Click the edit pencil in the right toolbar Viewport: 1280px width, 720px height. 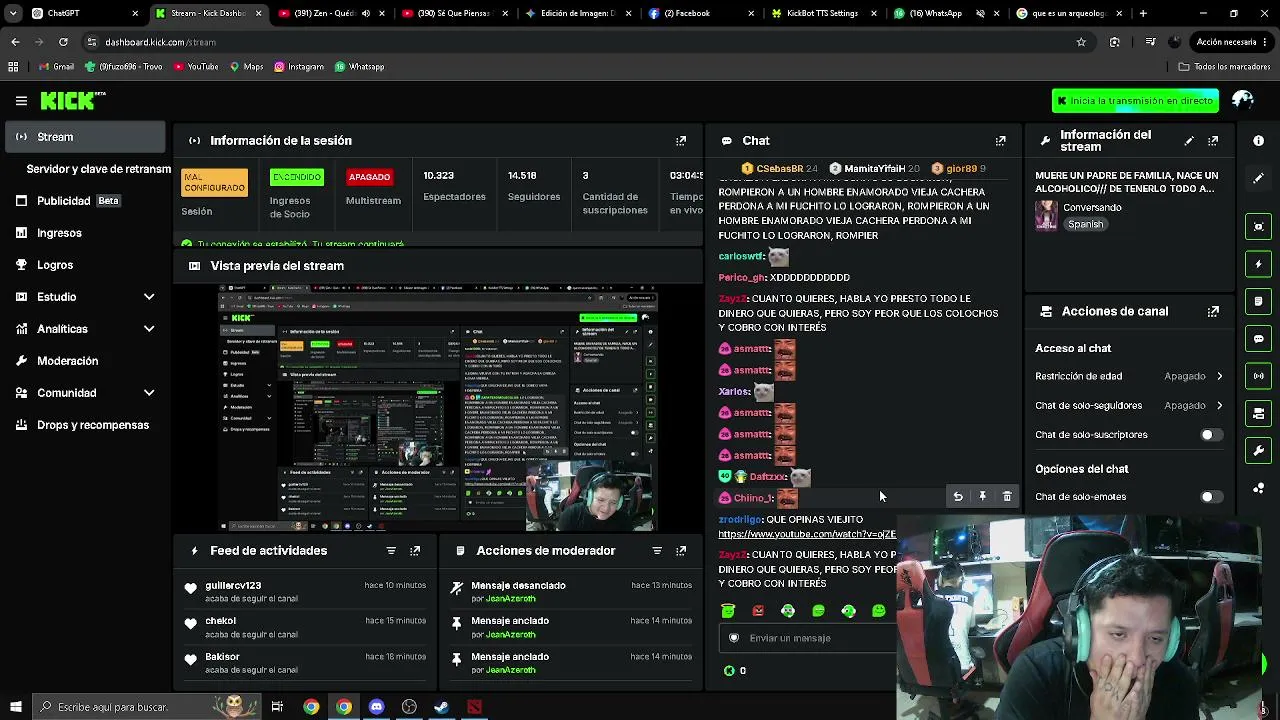click(x=1259, y=178)
